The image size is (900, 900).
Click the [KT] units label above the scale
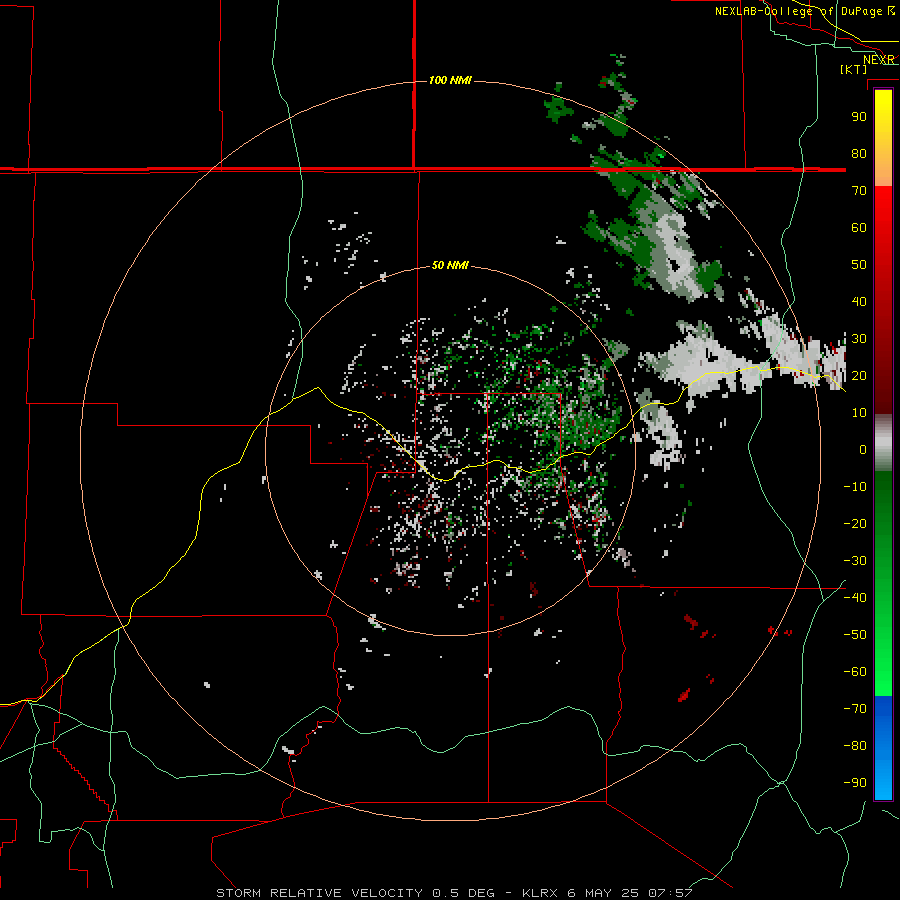(853, 69)
